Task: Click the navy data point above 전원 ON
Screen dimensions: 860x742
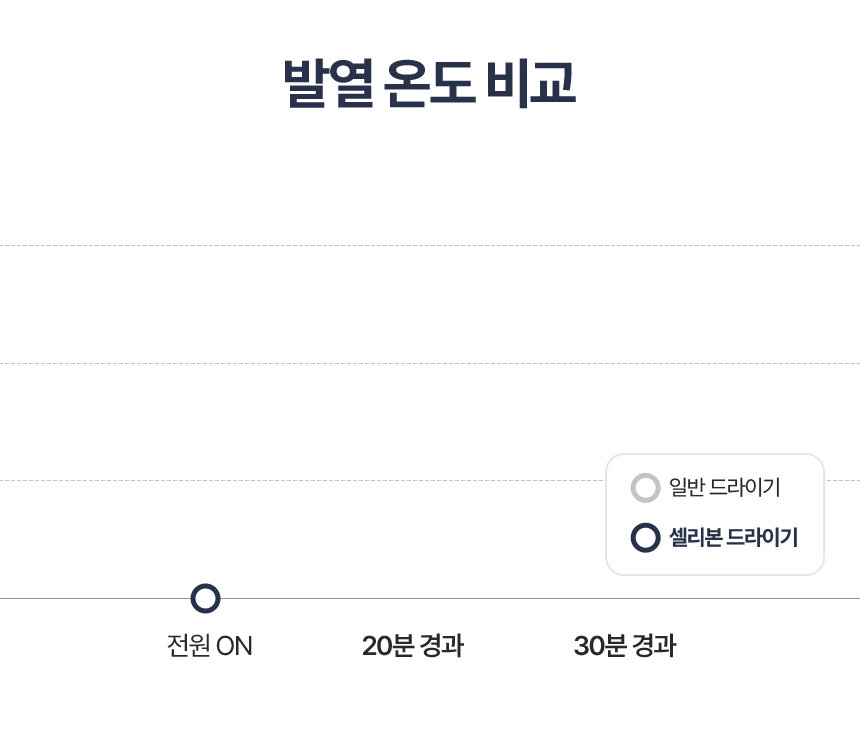Action: pyautogui.click(x=205, y=598)
